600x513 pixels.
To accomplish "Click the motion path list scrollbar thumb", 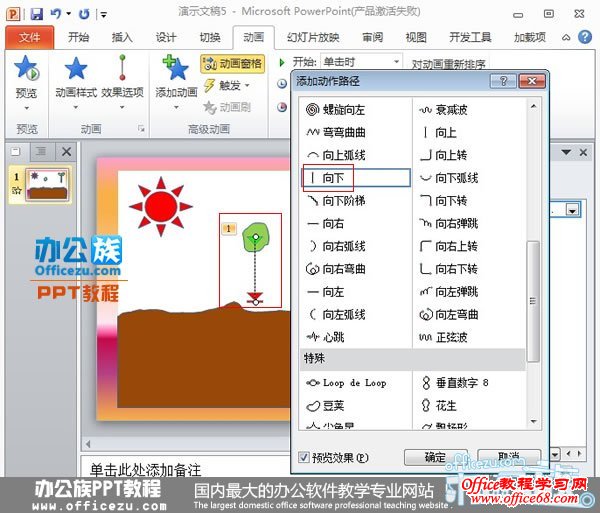I will [x=533, y=301].
